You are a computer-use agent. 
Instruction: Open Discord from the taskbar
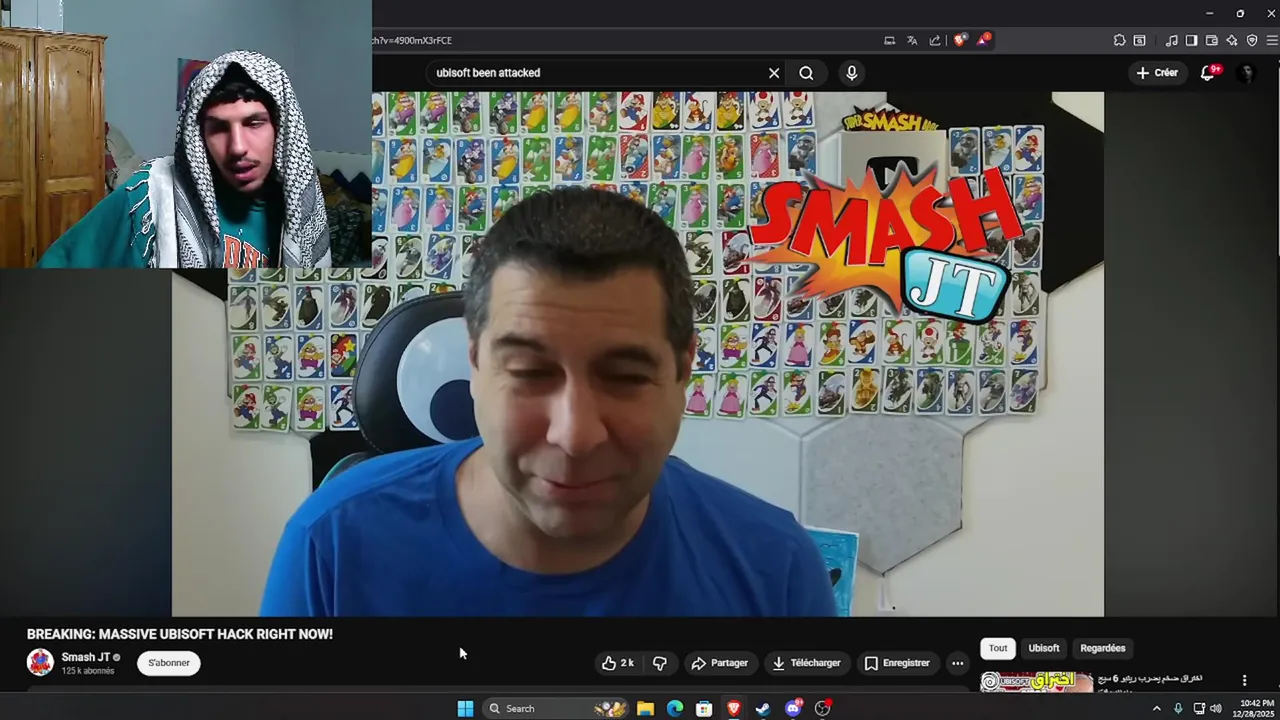point(793,708)
